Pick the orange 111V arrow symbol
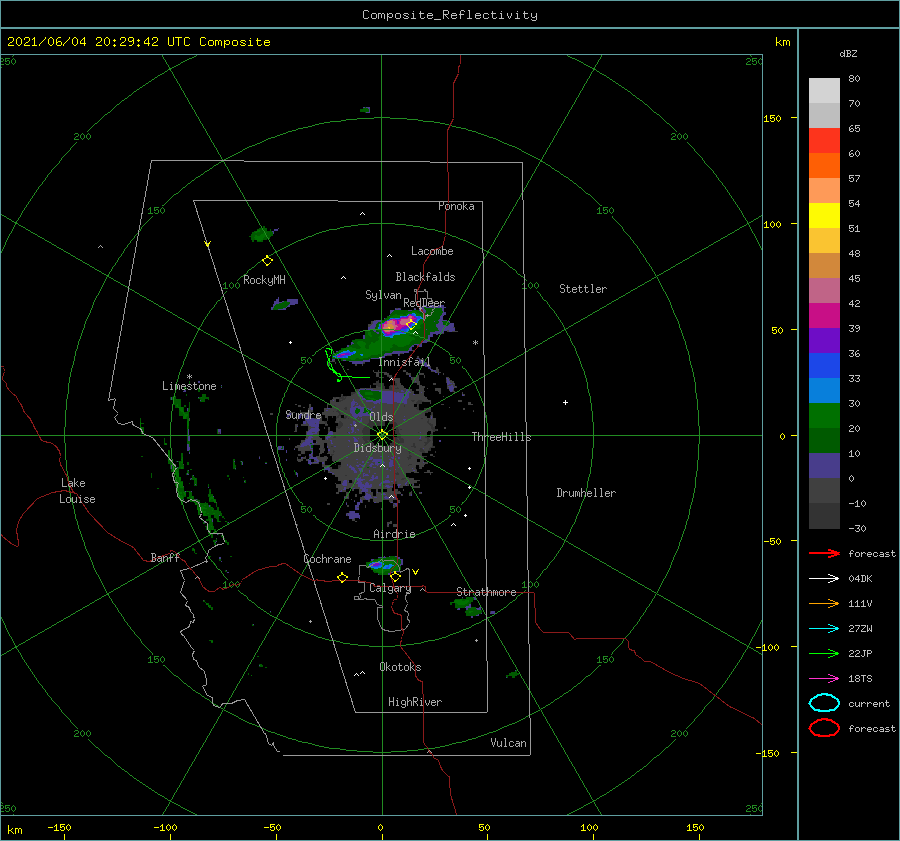The height and width of the screenshot is (841, 900). click(824, 603)
